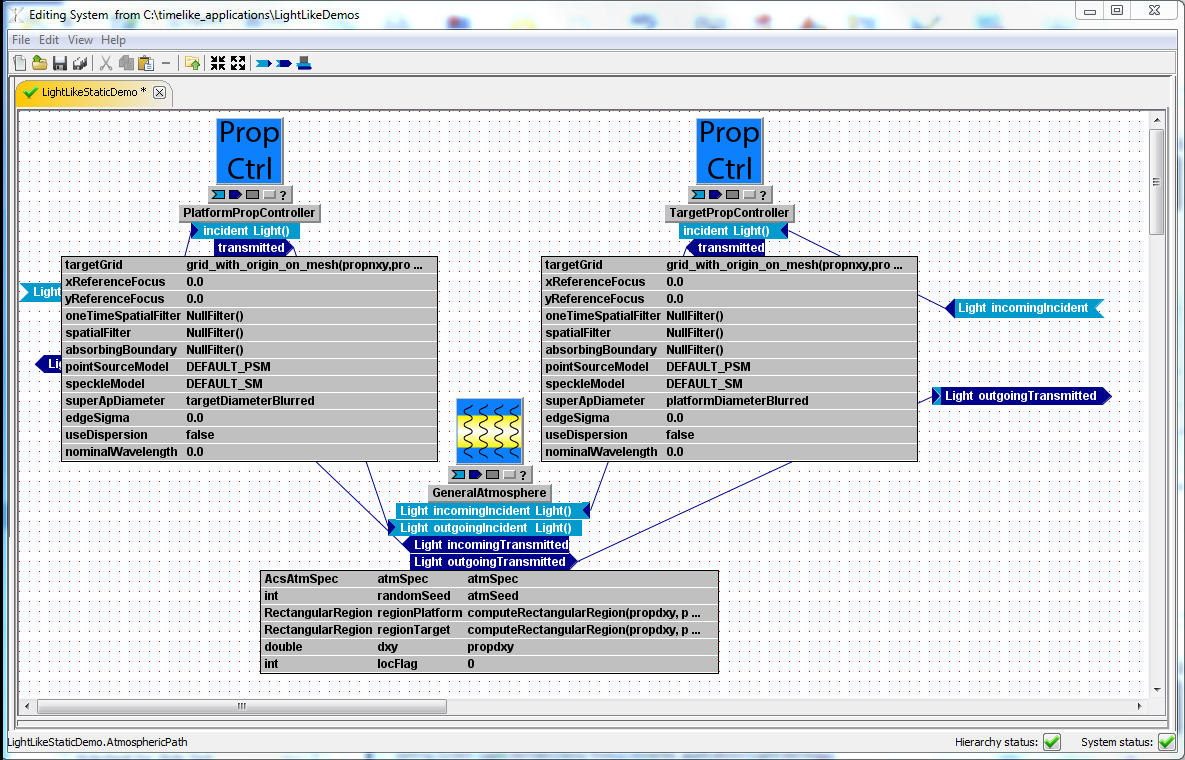Click the PlatformPropController Prop Ctrl block icon
Viewport: 1185px width, 760px height.
(x=249, y=151)
